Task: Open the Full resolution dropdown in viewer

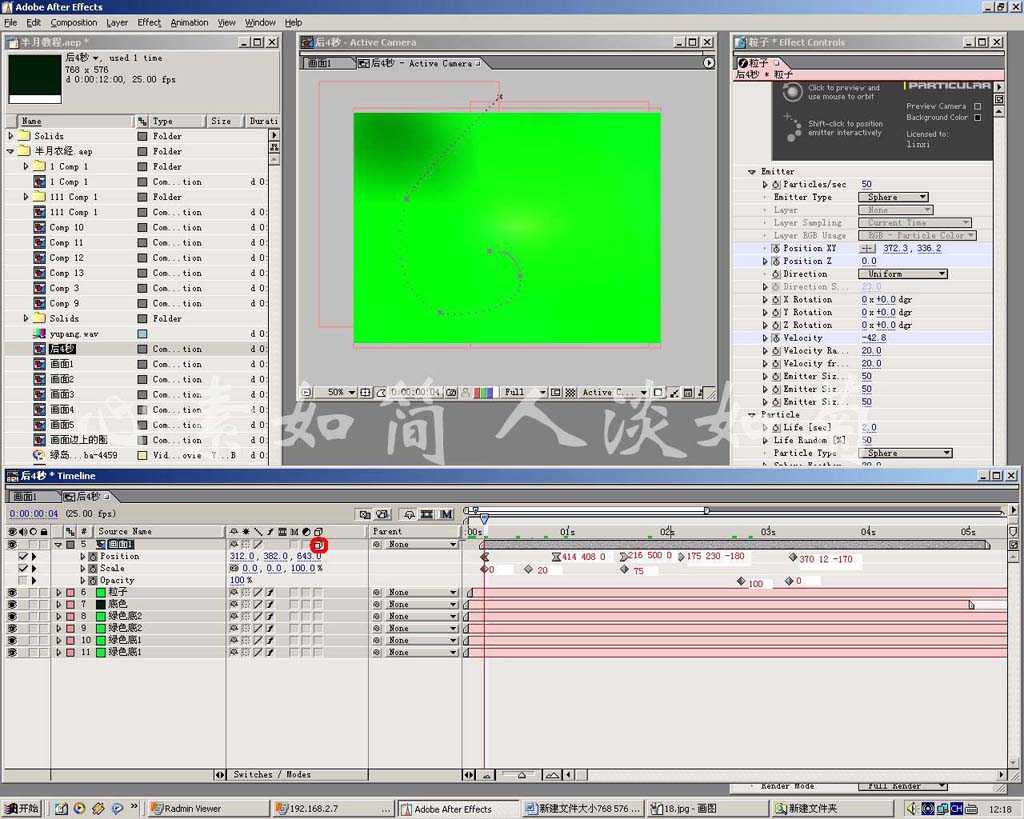Action: (524, 393)
